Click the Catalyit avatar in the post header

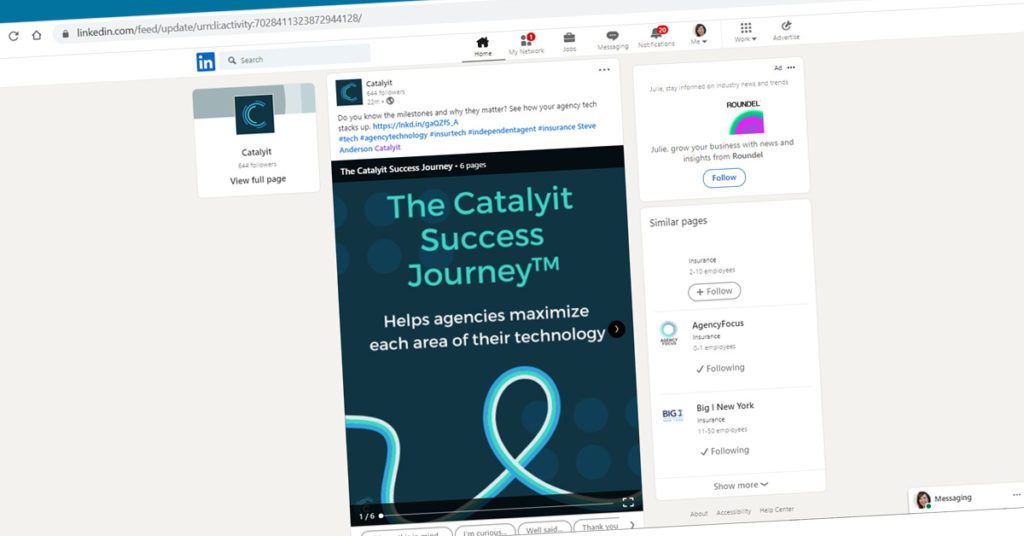[x=349, y=93]
